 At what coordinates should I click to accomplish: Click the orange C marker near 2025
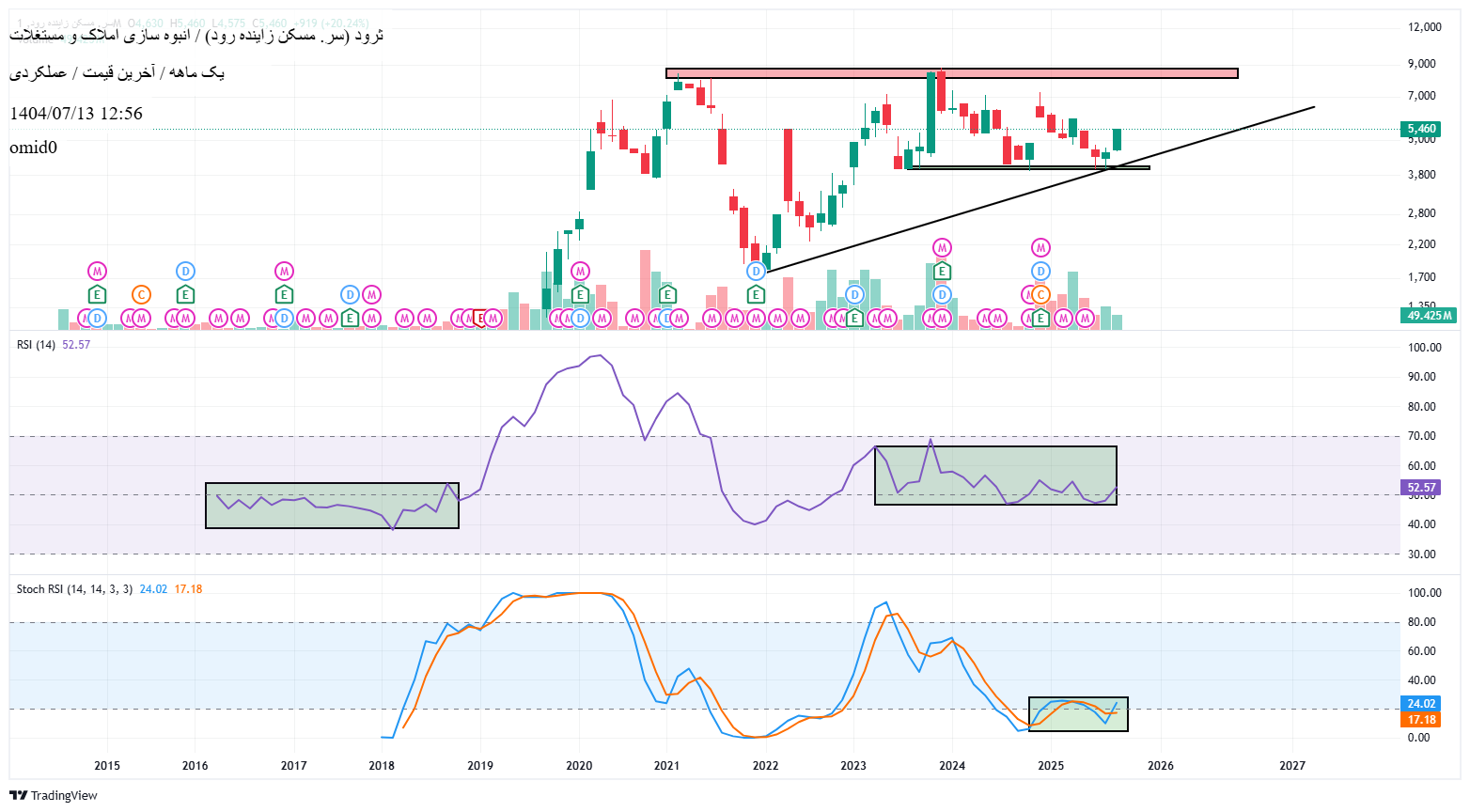pyautogui.click(x=1040, y=295)
